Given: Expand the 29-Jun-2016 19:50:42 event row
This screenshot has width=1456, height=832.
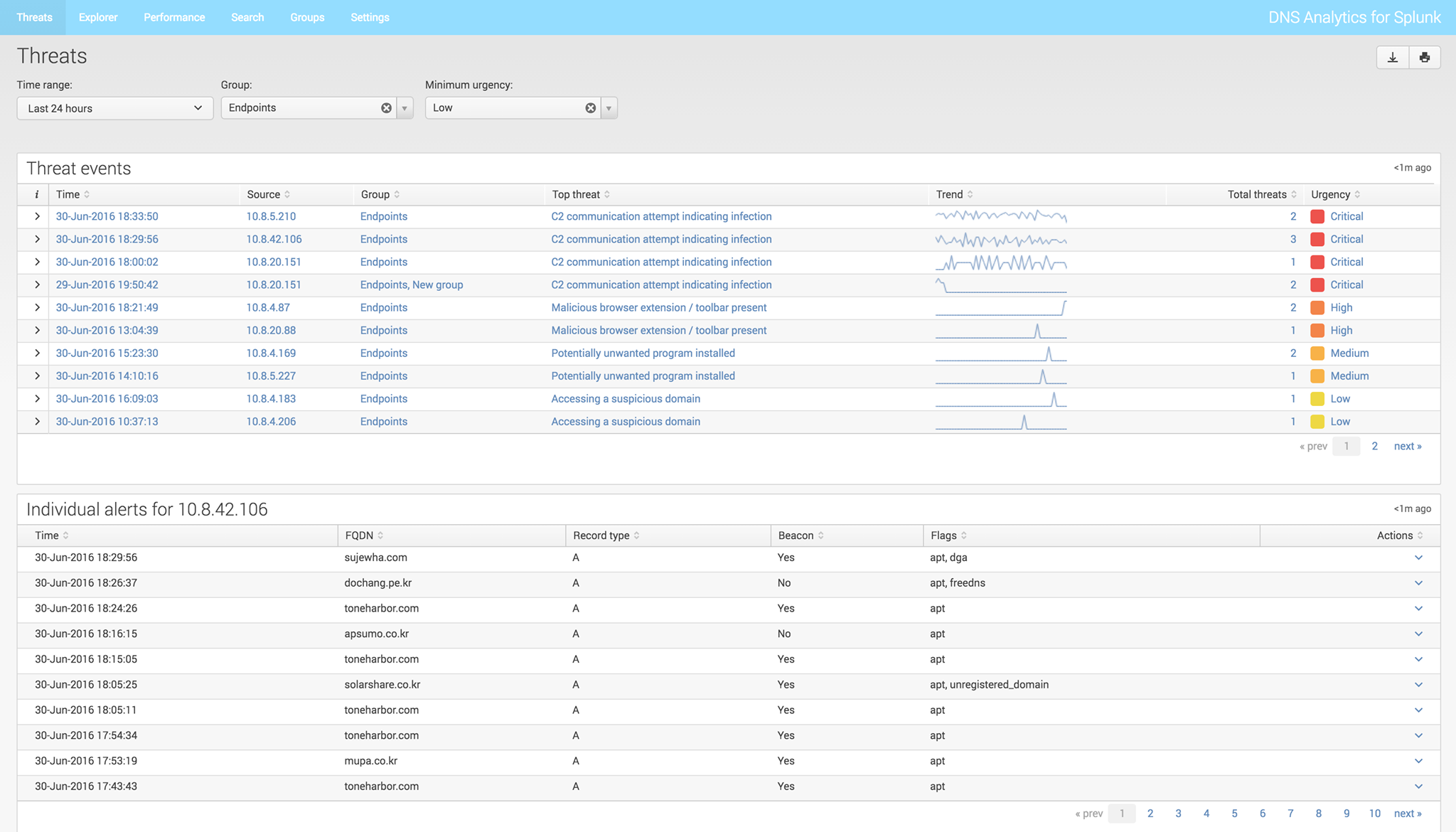Looking at the screenshot, I should click(37, 284).
